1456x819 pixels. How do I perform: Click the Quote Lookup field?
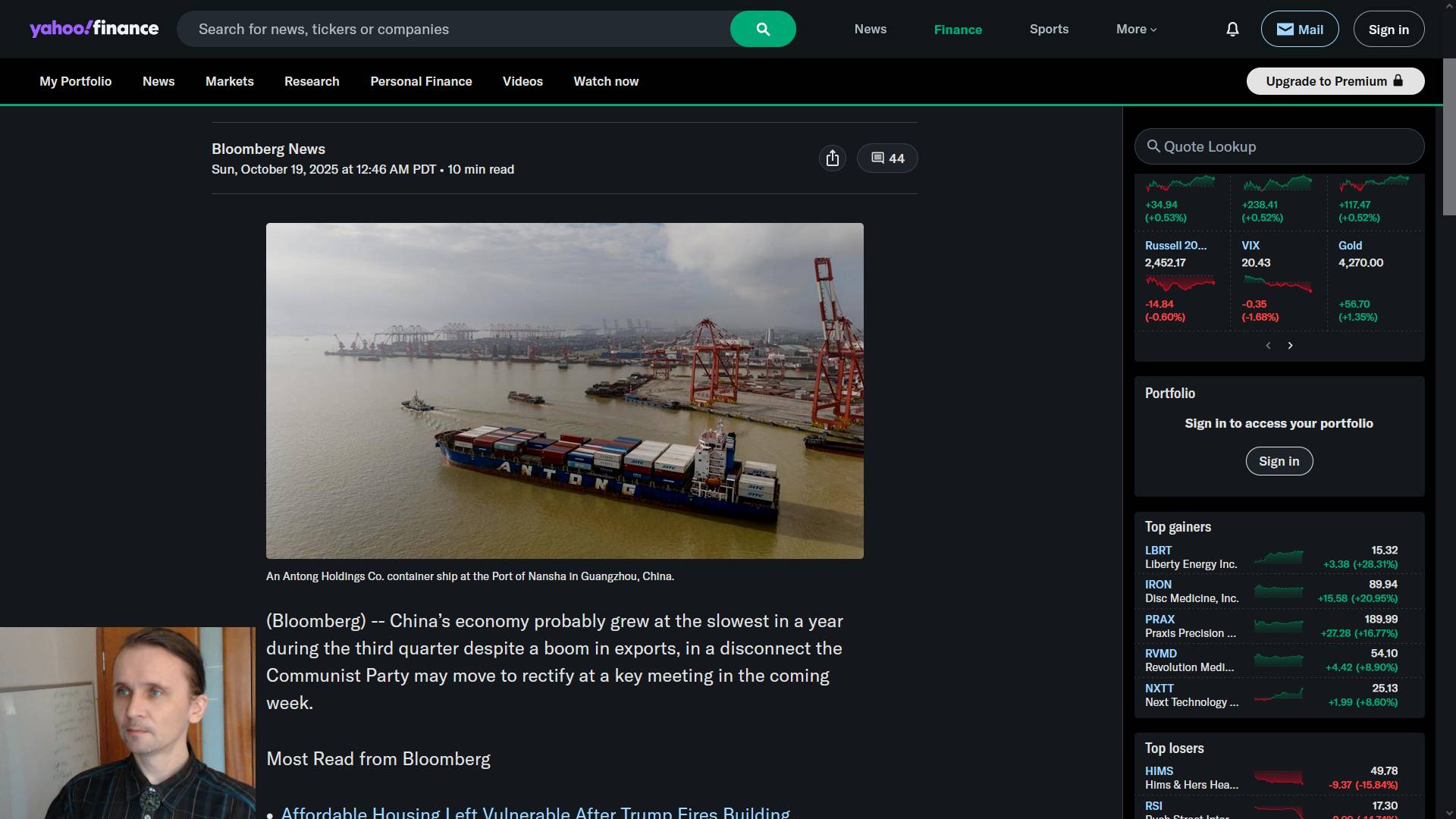click(x=1279, y=146)
